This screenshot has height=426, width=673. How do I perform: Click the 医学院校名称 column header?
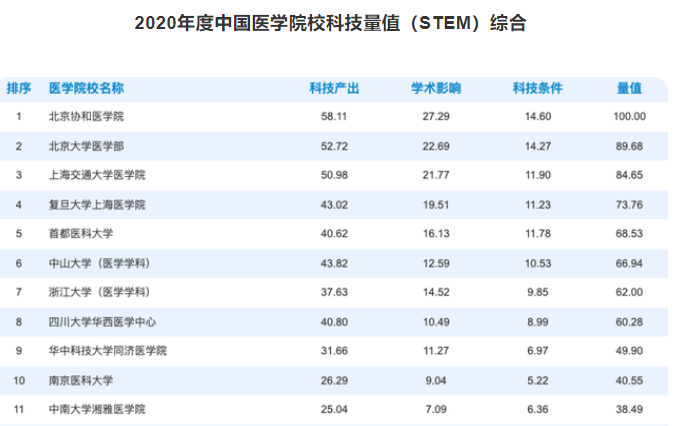(x=86, y=88)
